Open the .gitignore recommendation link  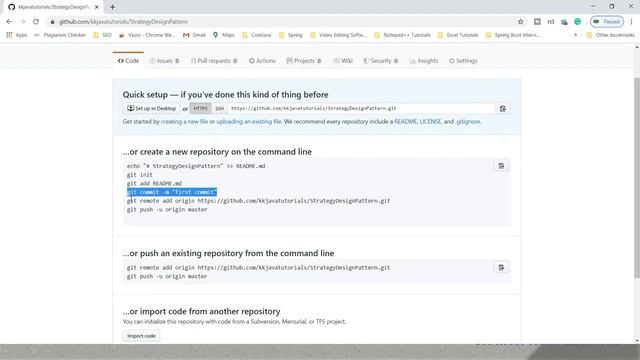point(468,122)
